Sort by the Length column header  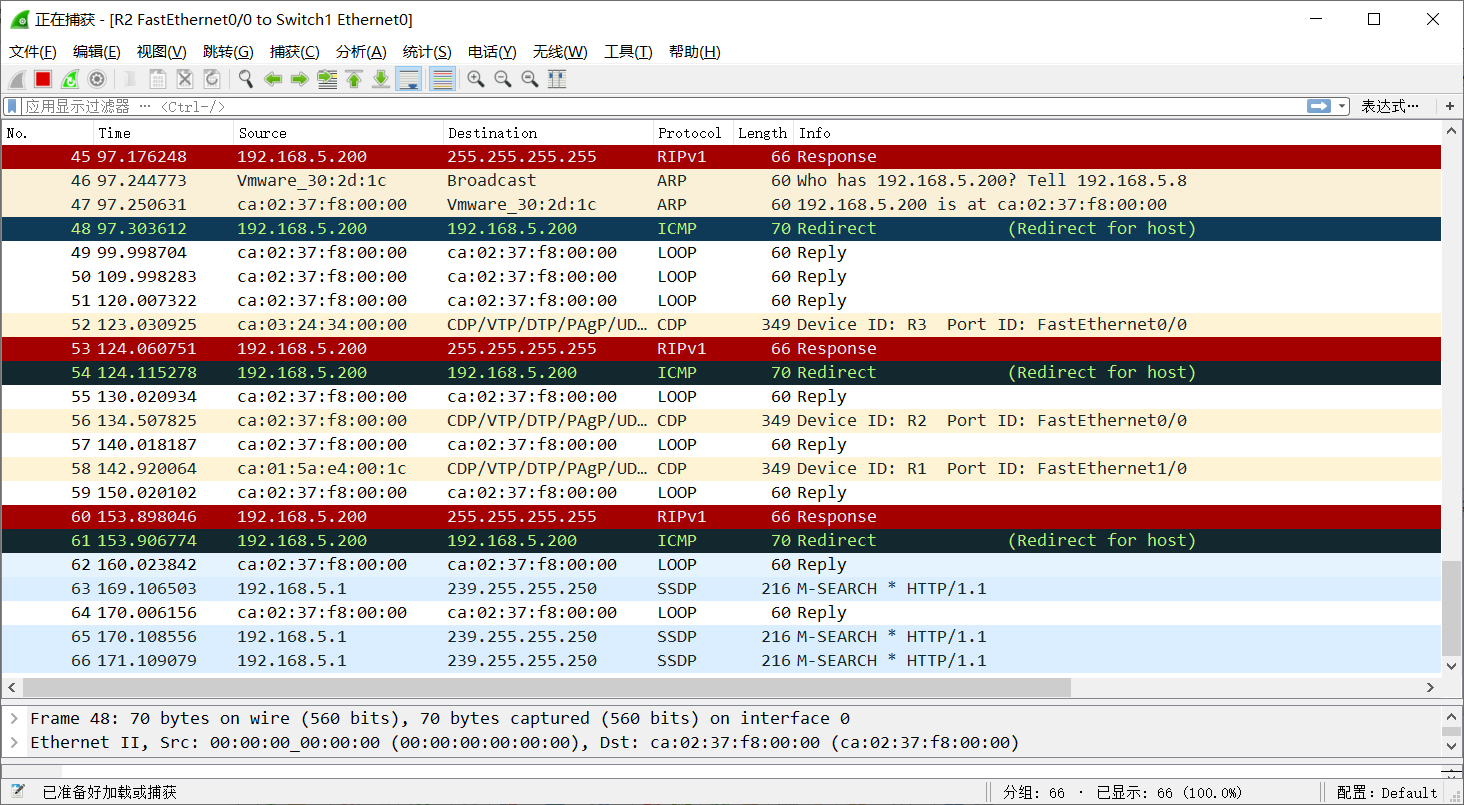coord(764,133)
